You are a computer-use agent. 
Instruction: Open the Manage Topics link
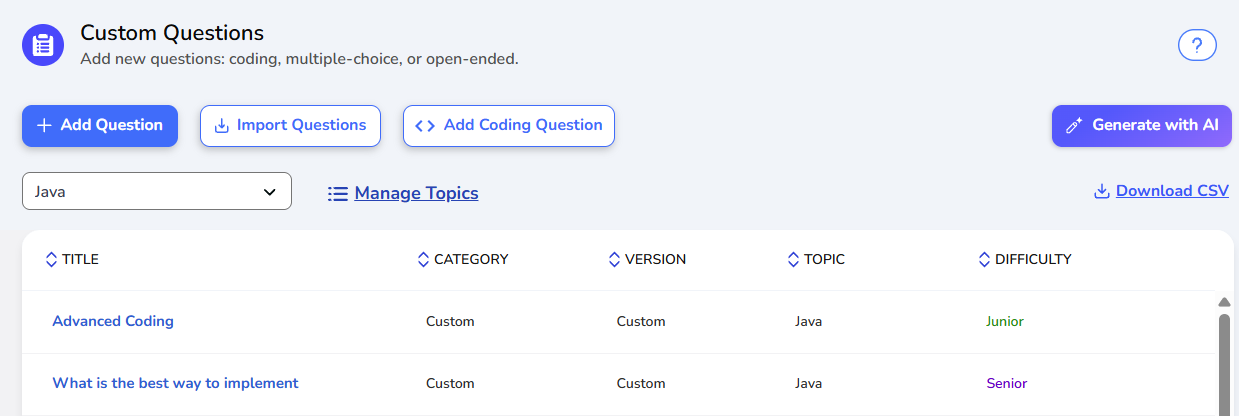[416, 194]
